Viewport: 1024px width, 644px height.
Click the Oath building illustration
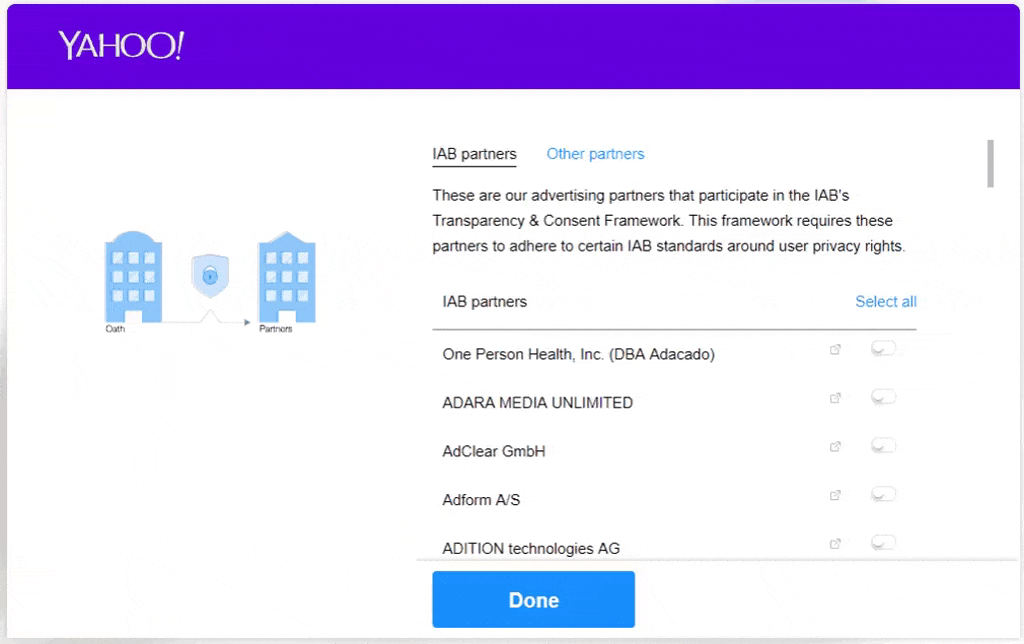click(133, 277)
